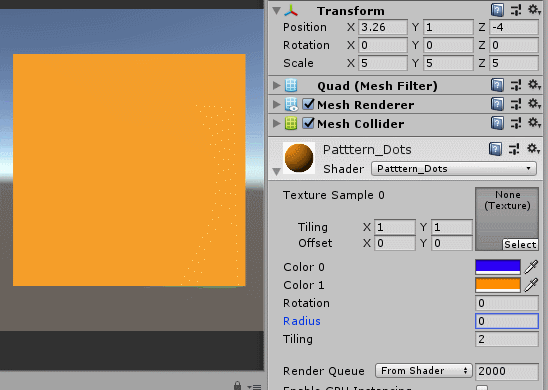Click the Position X field

click(383, 27)
